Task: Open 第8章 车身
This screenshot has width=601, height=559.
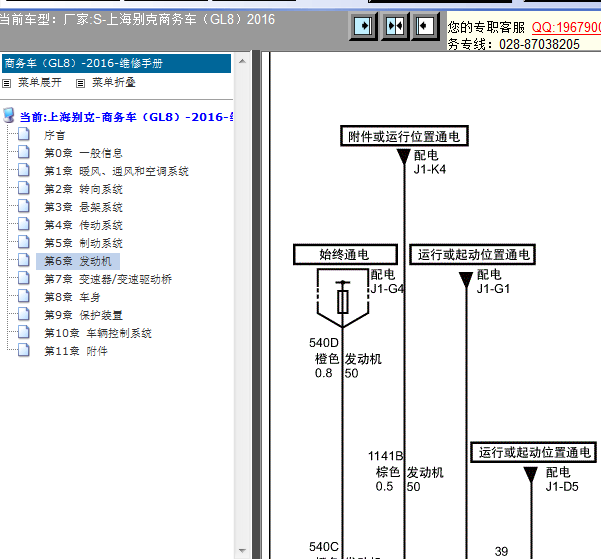Action: pos(72,298)
